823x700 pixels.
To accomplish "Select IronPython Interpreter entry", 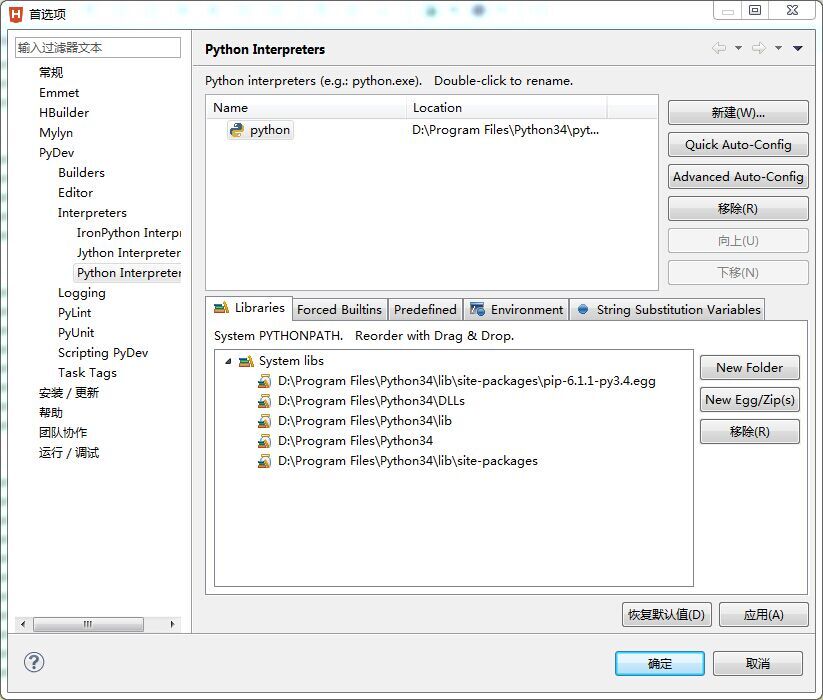I will (x=129, y=232).
